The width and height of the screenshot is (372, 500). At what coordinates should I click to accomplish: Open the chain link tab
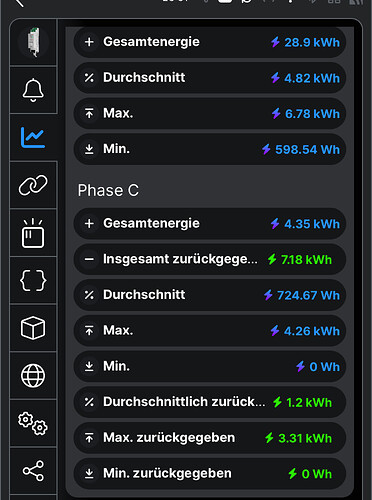coord(33,185)
